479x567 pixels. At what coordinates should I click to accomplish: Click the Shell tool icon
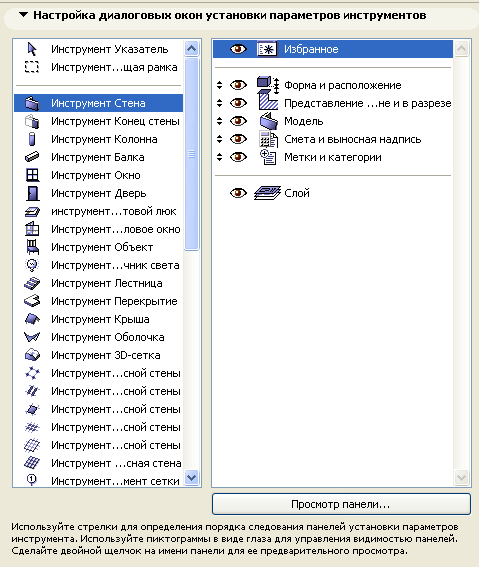tap(32, 337)
